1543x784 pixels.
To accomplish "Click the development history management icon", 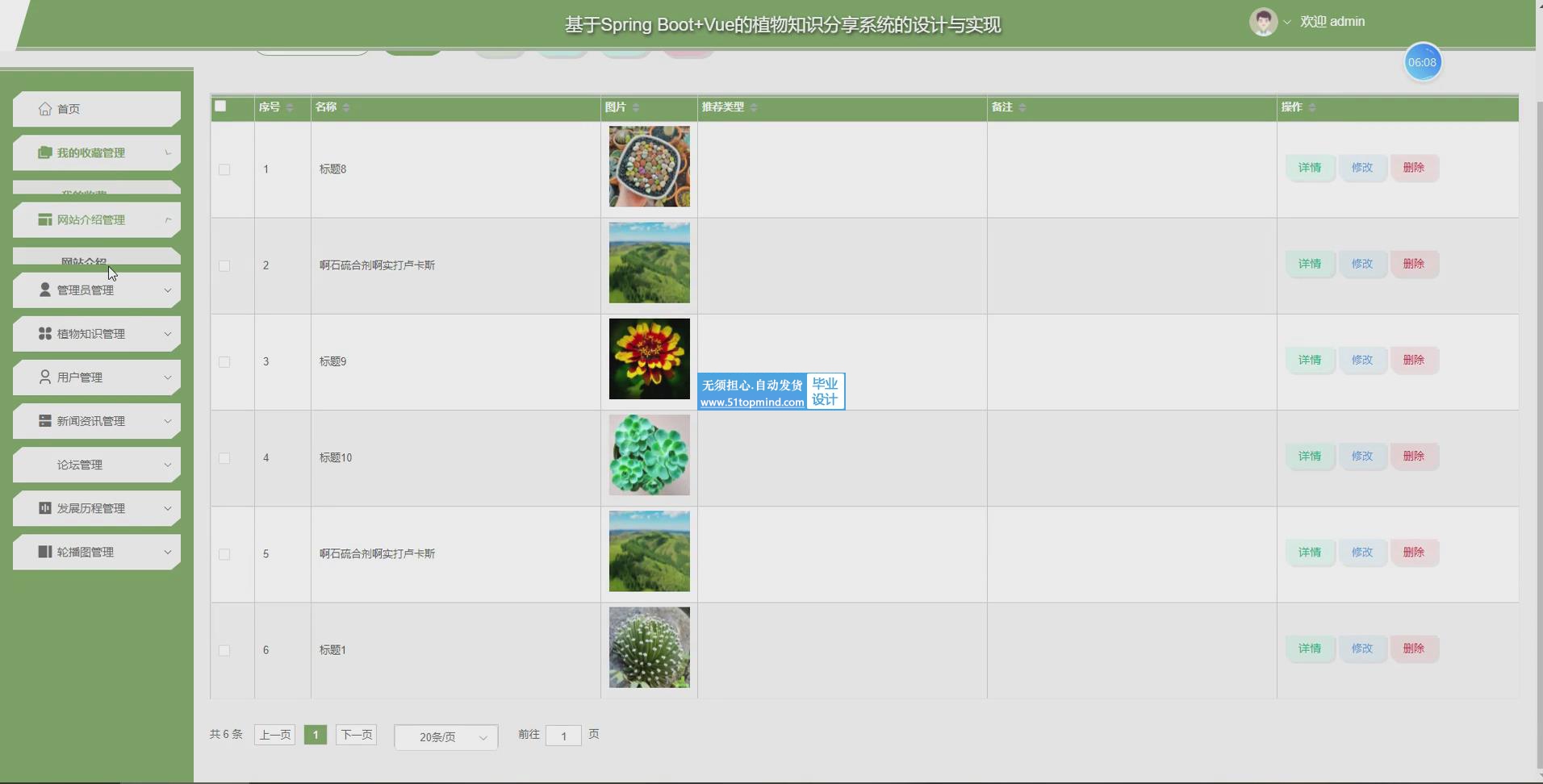I will 45,508.
